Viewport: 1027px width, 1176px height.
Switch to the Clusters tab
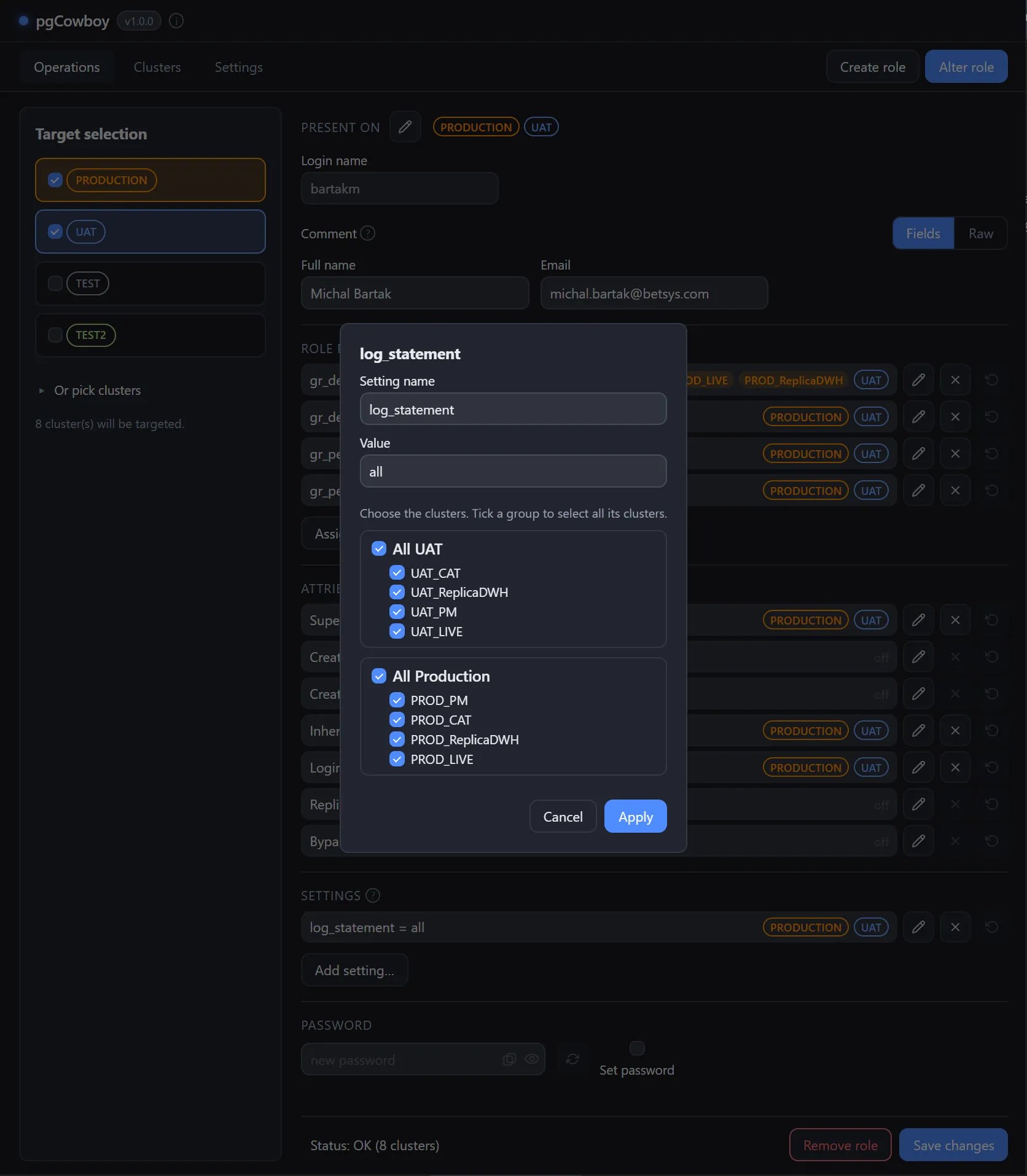[157, 67]
